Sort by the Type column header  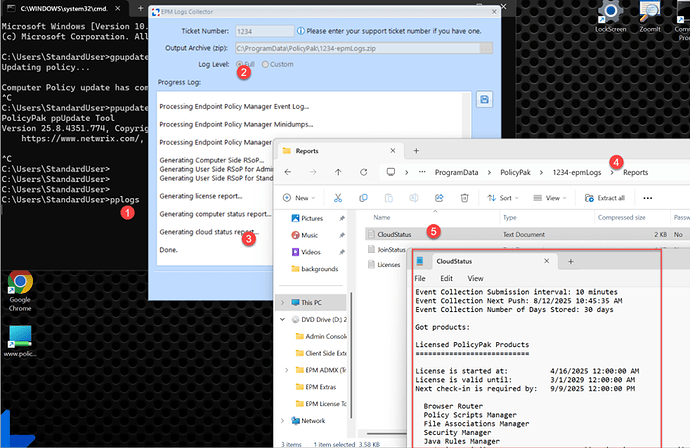(510, 217)
